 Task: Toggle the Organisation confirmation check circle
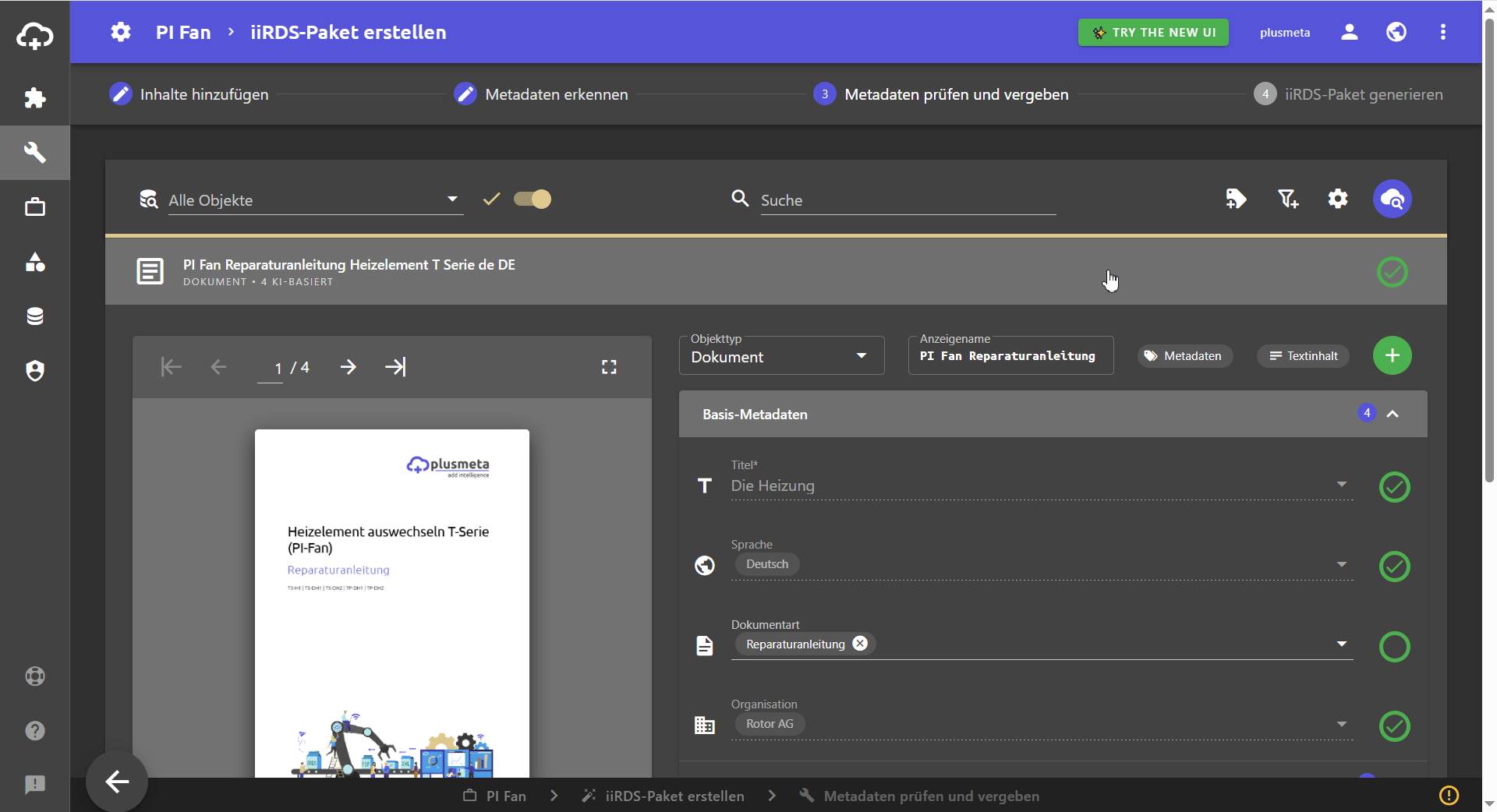coord(1394,726)
